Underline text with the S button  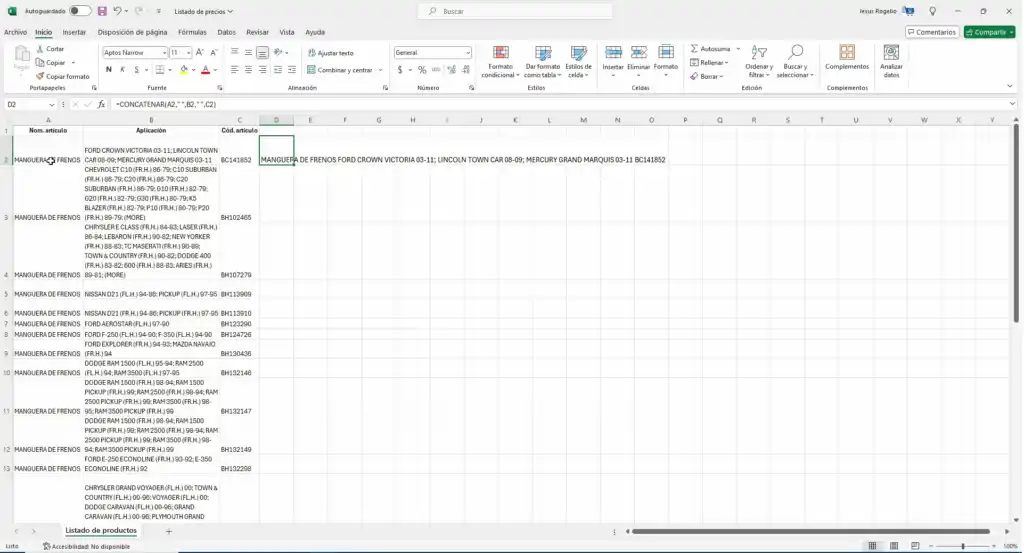tap(136, 70)
